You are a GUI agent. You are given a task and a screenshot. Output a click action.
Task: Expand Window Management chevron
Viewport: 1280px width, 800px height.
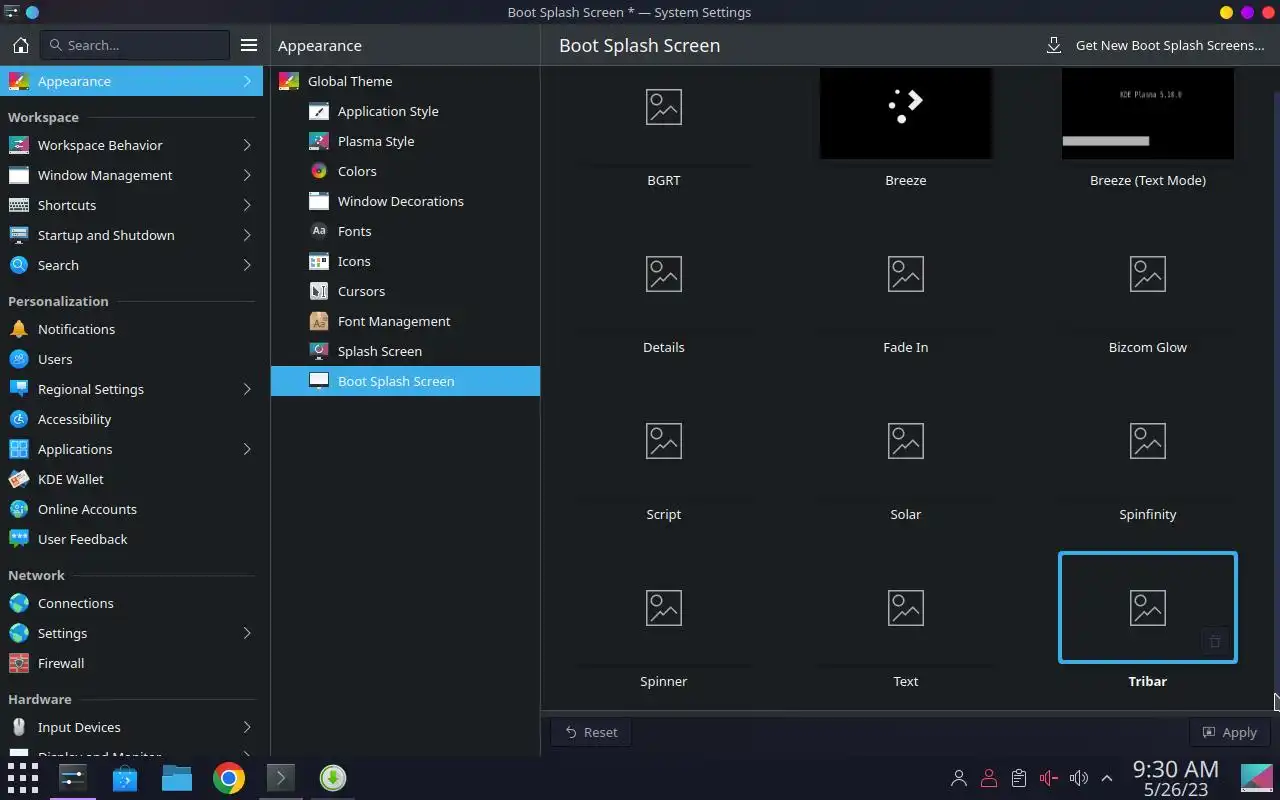[247, 175]
